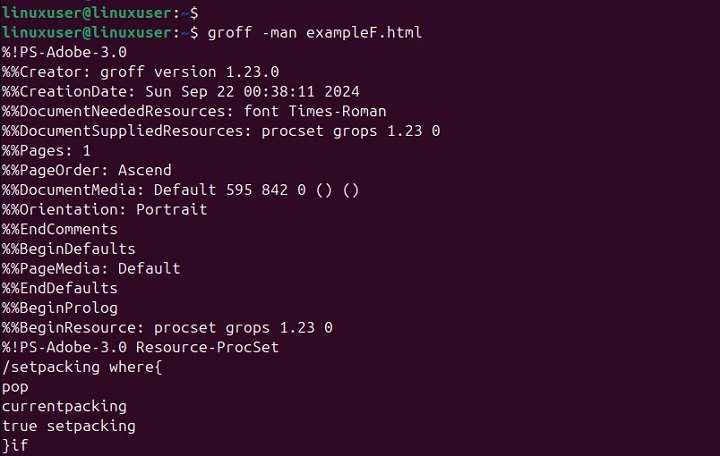Image resolution: width=720 pixels, height=456 pixels.
Task: Click the %%BeginDefaults line
Action: click(68, 249)
